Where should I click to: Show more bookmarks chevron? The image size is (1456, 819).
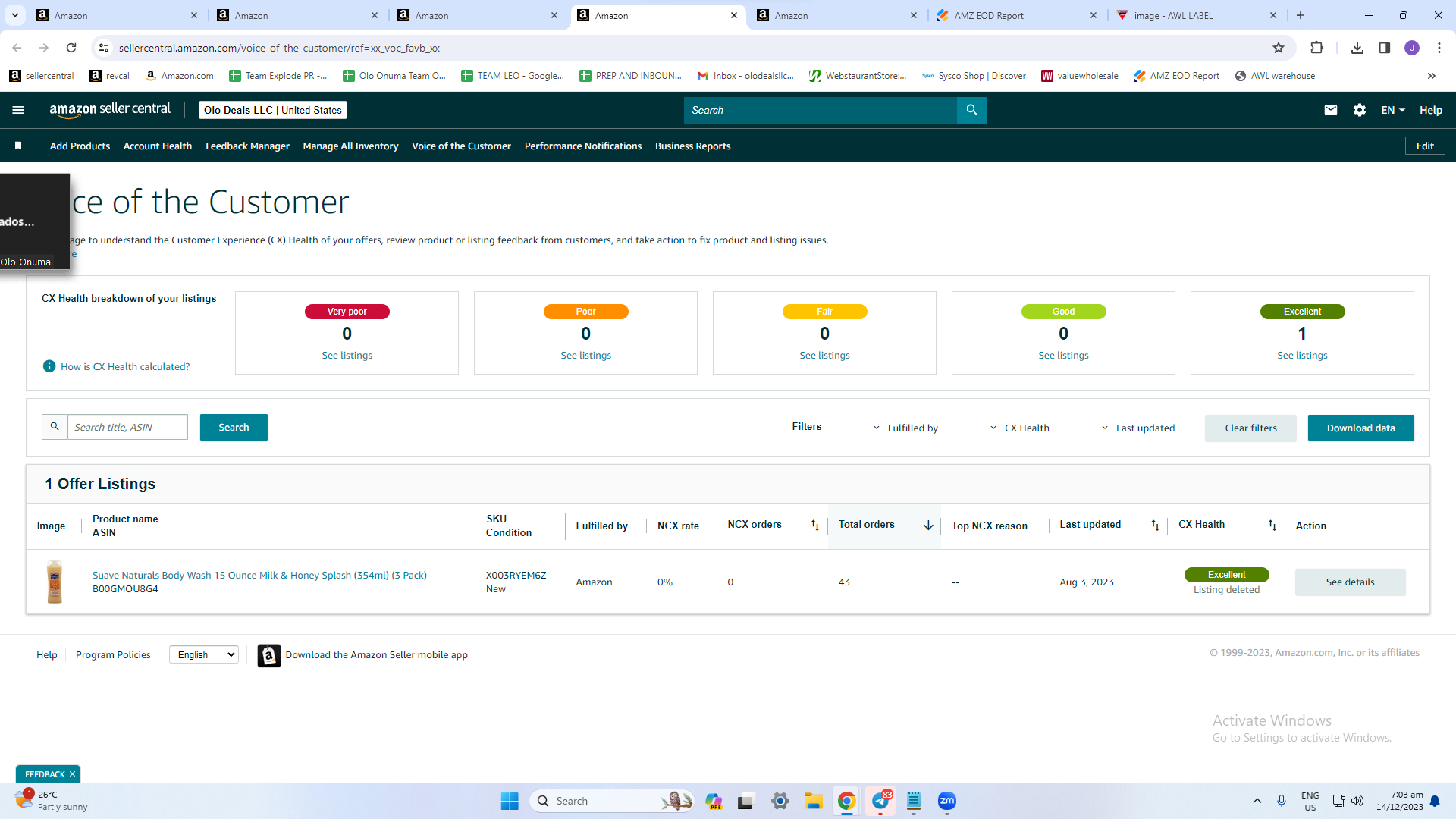point(1432,76)
